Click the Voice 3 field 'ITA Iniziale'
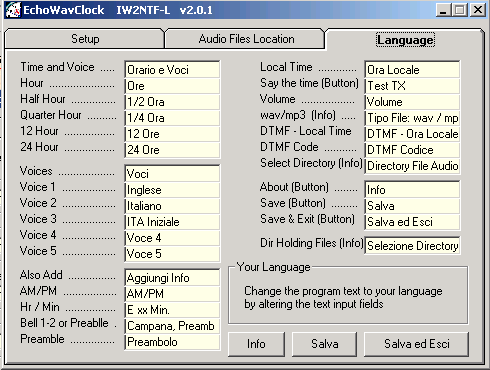490x370 pixels. pyautogui.click(x=172, y=222)
